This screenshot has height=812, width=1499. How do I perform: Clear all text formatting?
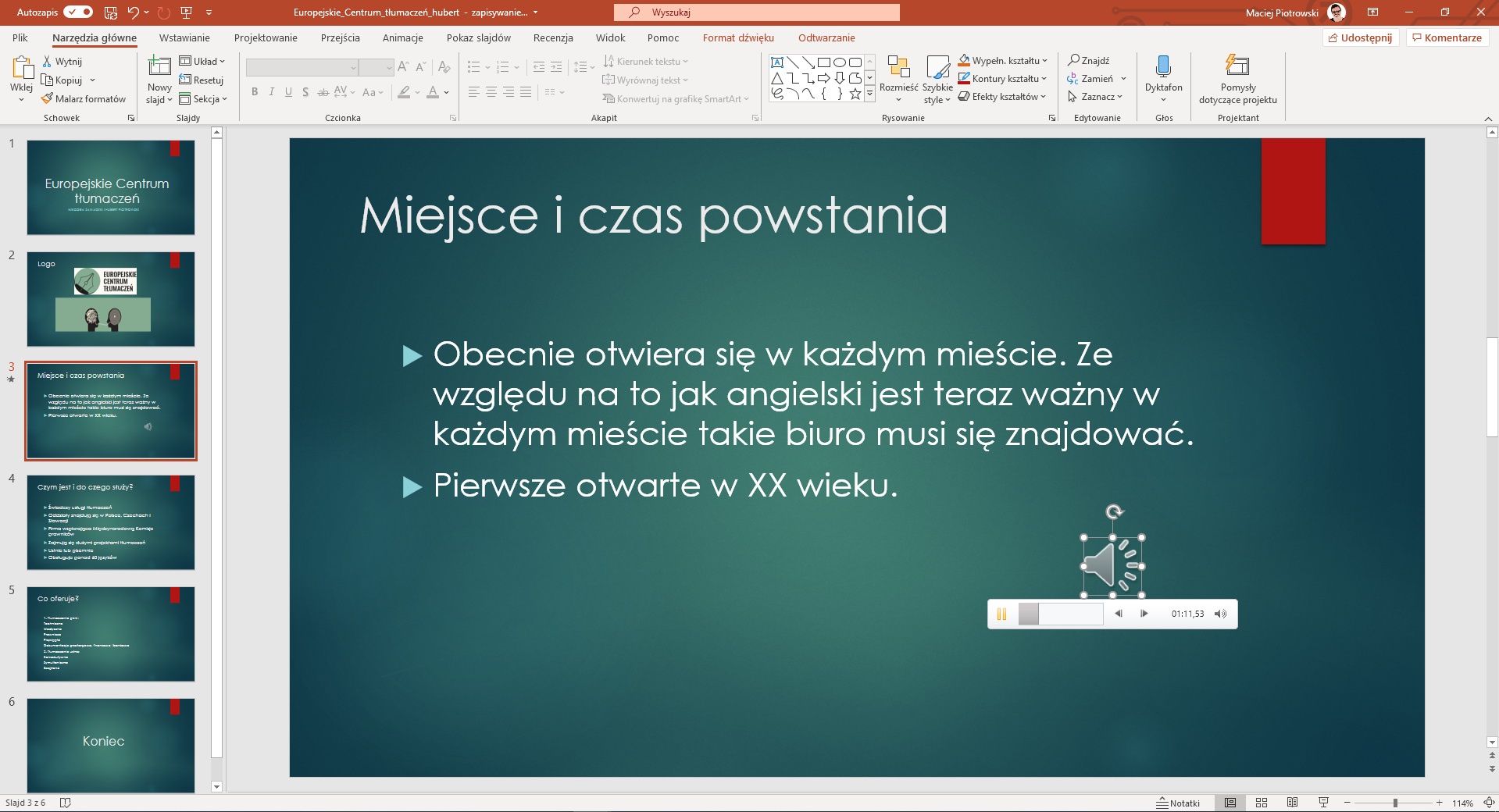pyautogui.click(x=444, y=67)
